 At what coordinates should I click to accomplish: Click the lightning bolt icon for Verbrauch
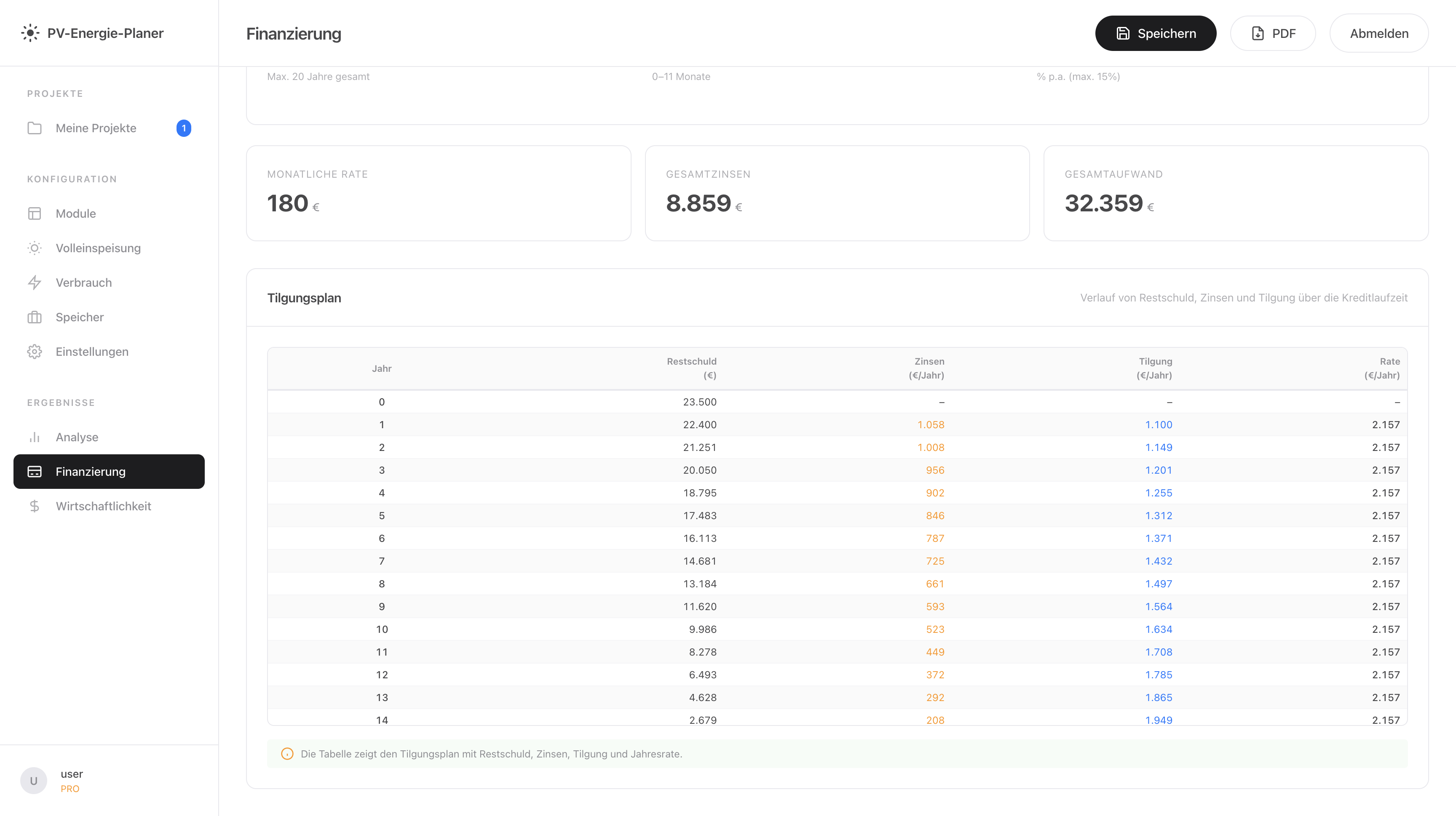35,283
